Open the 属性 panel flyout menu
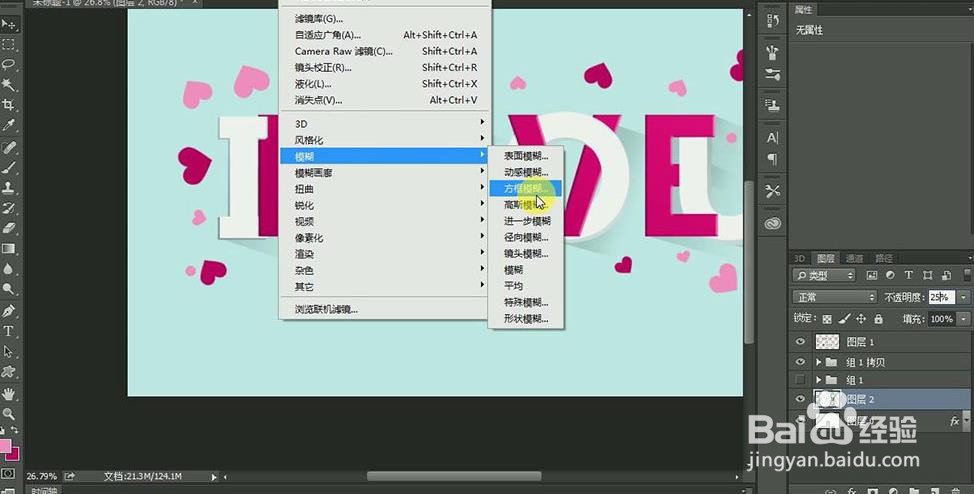The width and height of the screenshot is (974, 494). pyautogui.click(x=968, y=9)
